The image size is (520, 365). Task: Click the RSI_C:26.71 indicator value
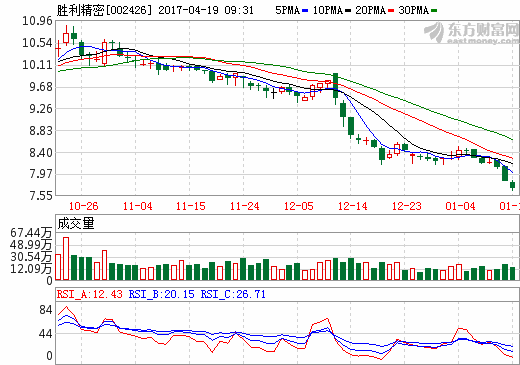click(233, 294)
